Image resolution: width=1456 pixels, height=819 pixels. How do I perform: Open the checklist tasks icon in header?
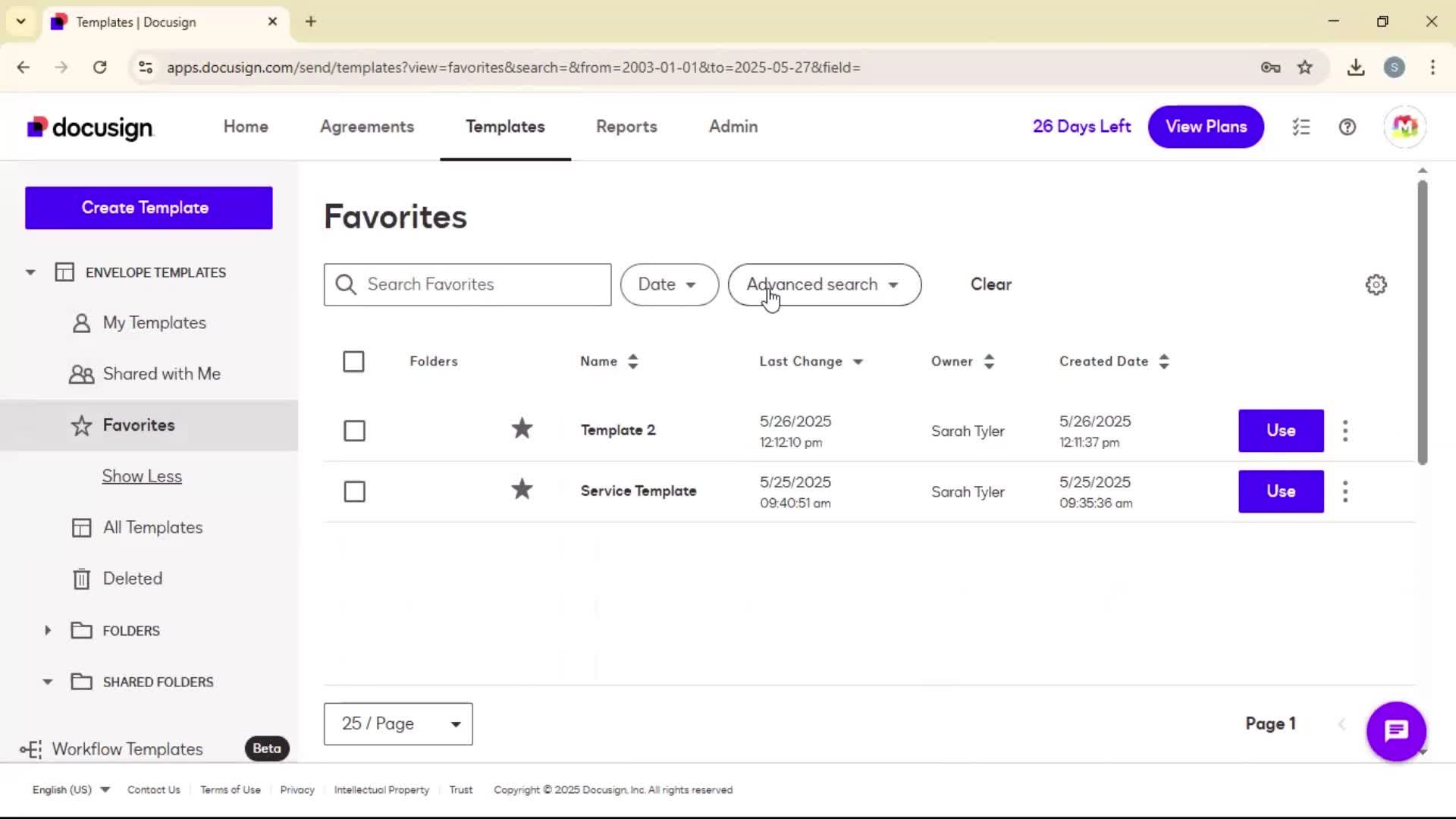[x=1301, y=127]
